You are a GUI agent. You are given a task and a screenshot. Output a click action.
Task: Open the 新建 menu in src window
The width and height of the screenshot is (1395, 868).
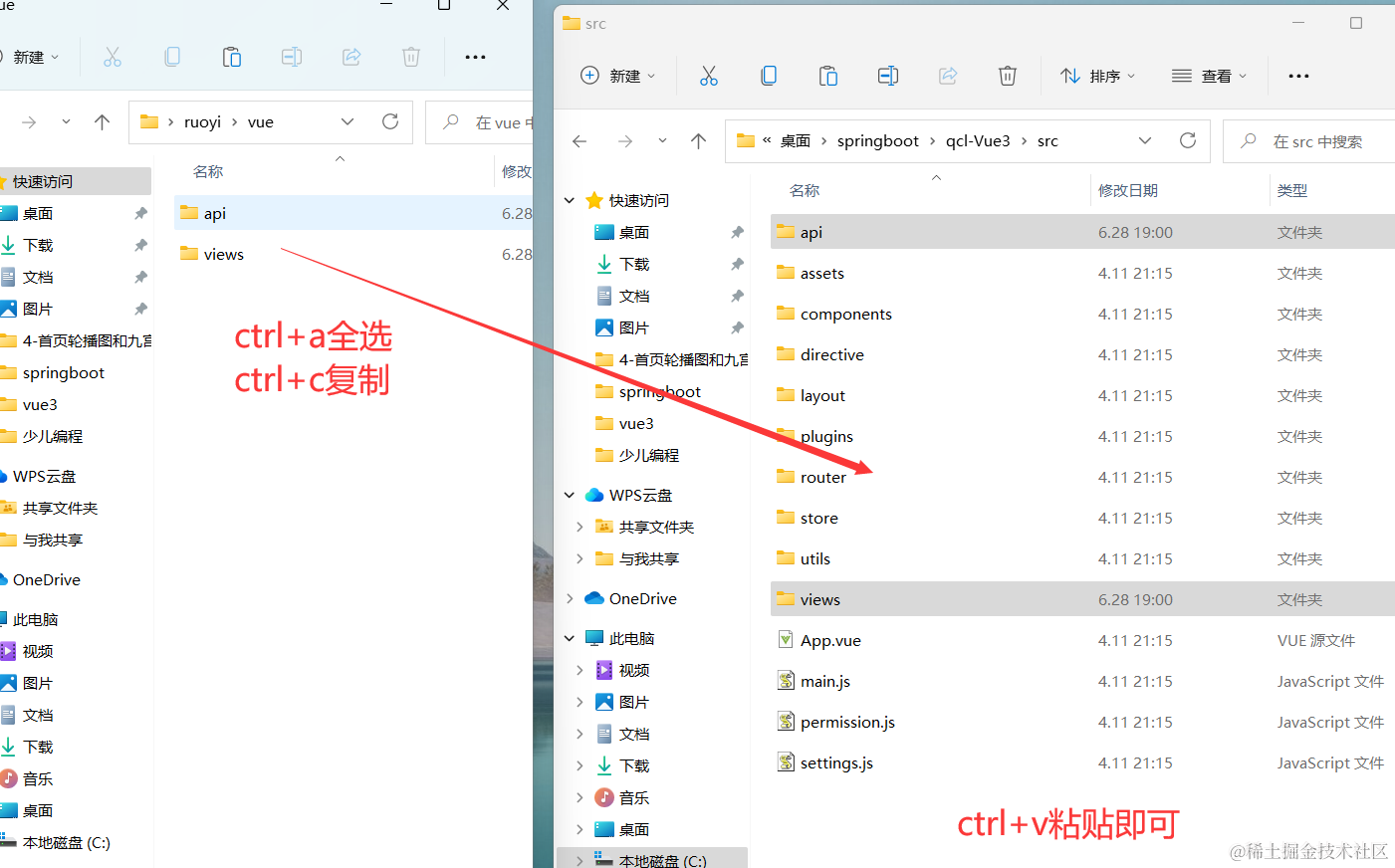click(618, 76)
